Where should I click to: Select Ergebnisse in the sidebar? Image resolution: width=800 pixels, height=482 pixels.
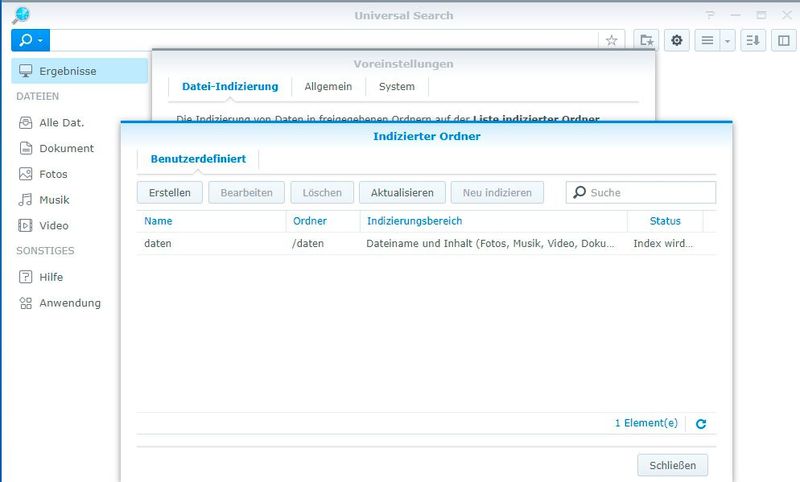pos(80,71)
